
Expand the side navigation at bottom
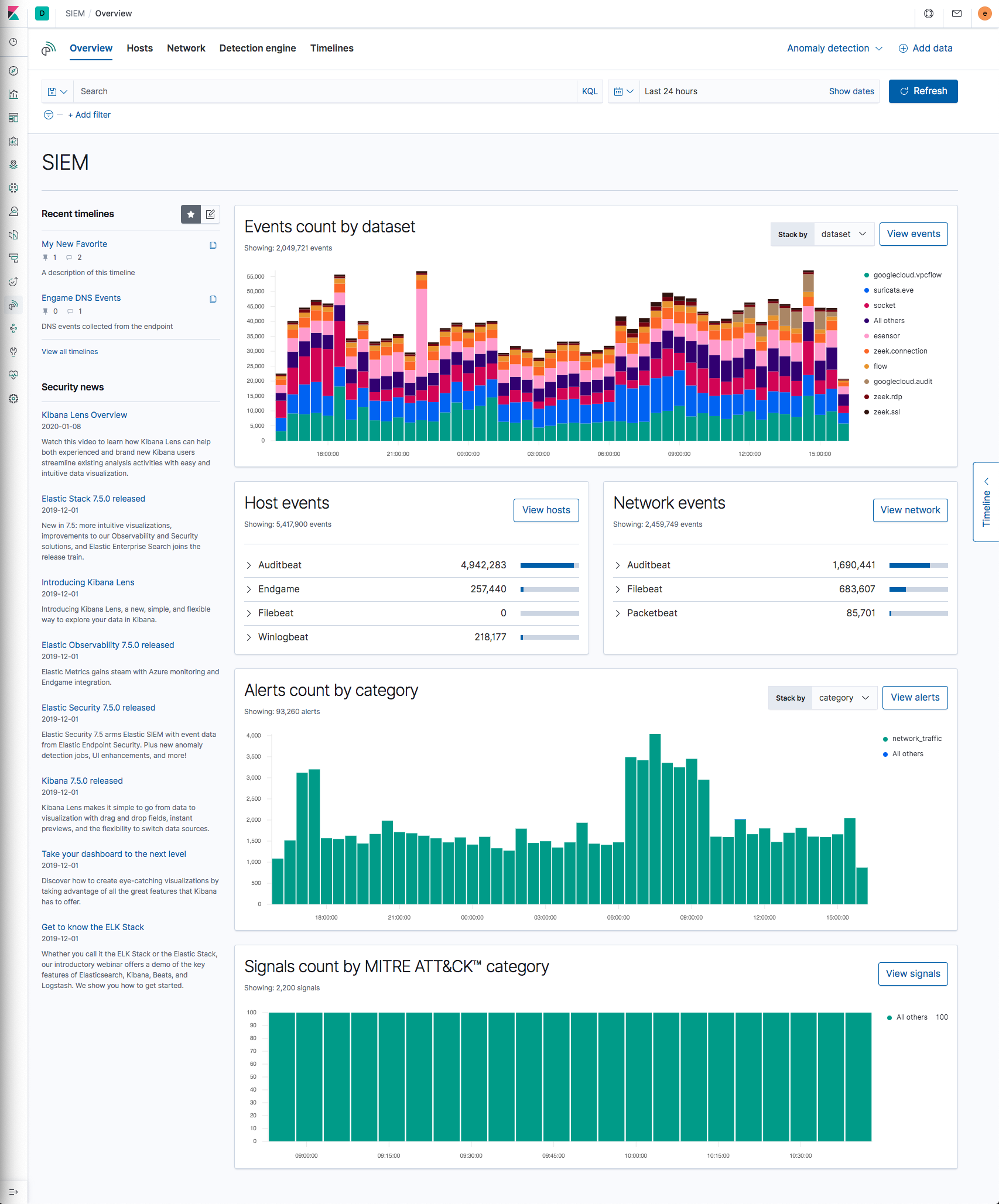tap(13, 1192)
